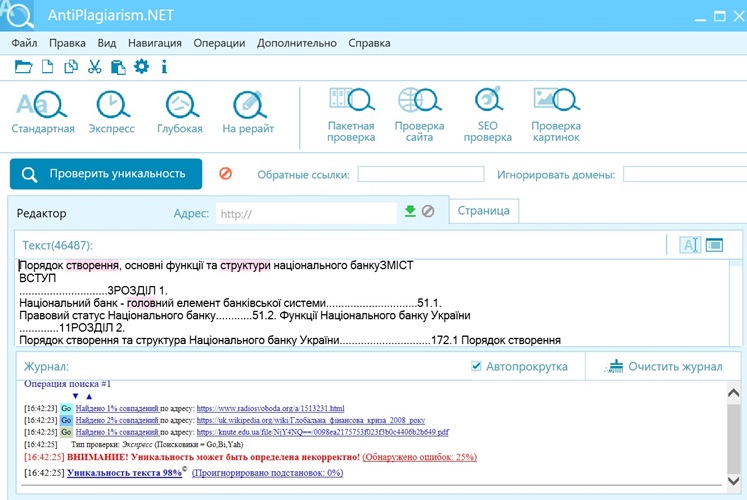Click Уникальность текста 98% link
This screenshot has height=500, width=747.
[124, 472]
